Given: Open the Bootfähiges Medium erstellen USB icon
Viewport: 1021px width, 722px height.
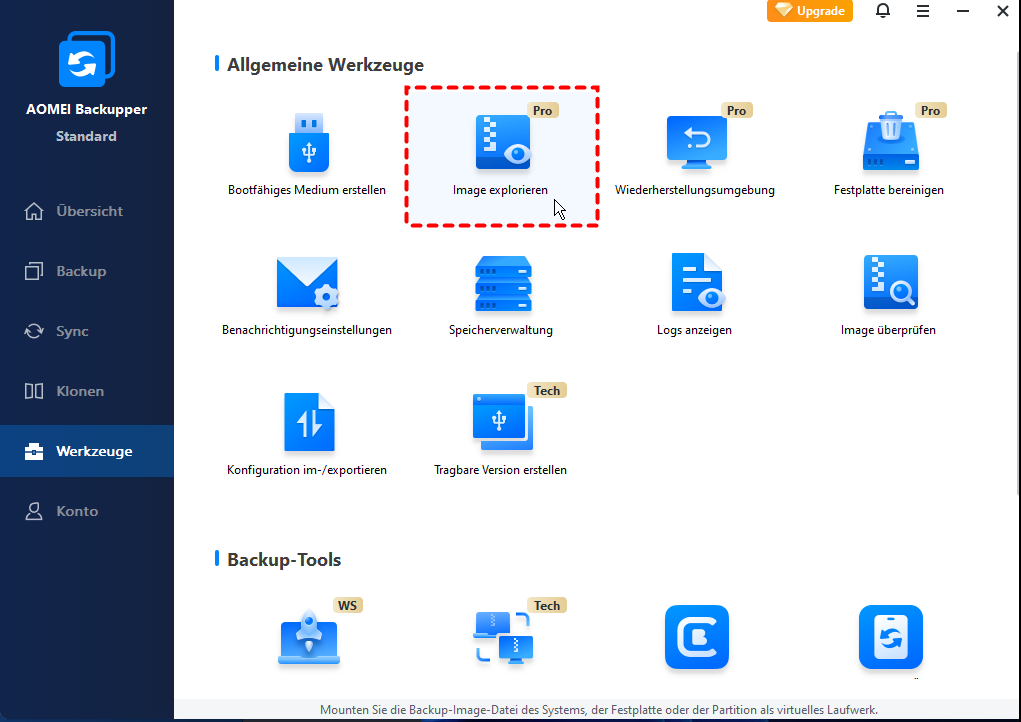Looking at the screenshot, I should pyautogui.click(x=309, y=143).
